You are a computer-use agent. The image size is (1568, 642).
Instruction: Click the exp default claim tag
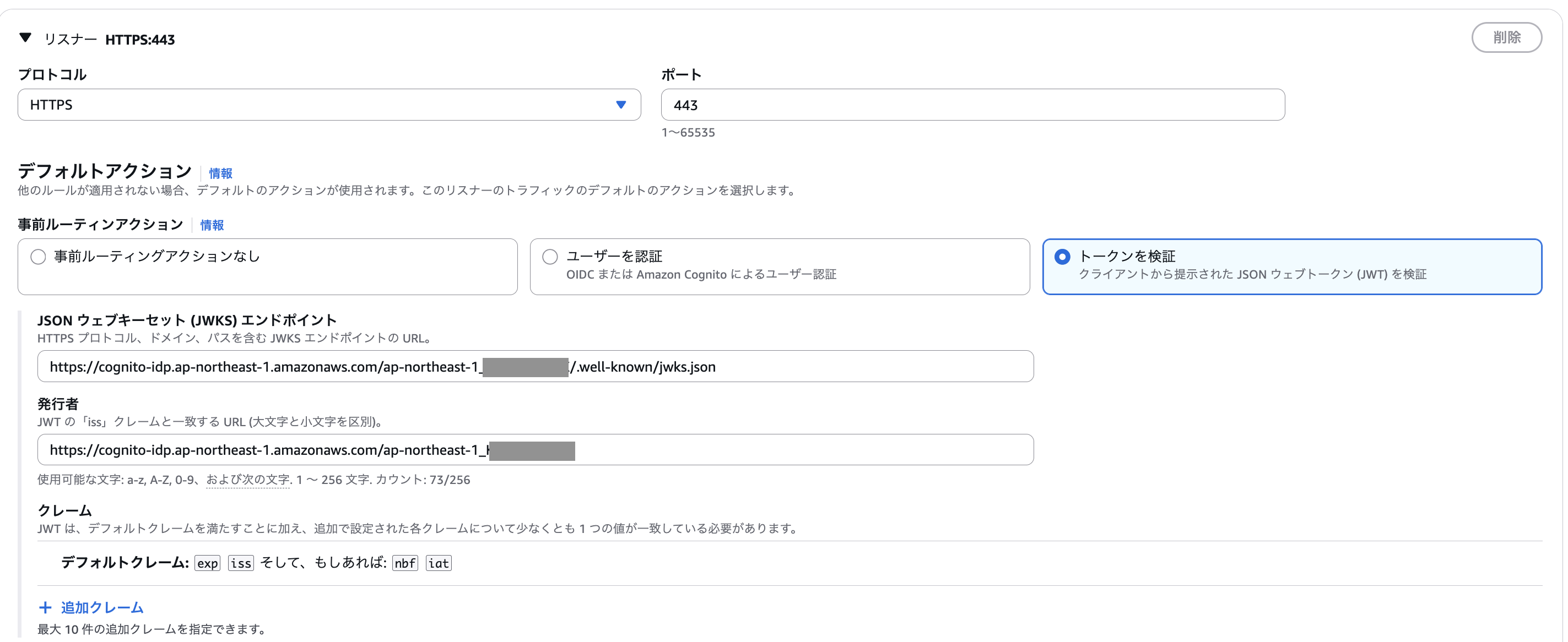207,563
